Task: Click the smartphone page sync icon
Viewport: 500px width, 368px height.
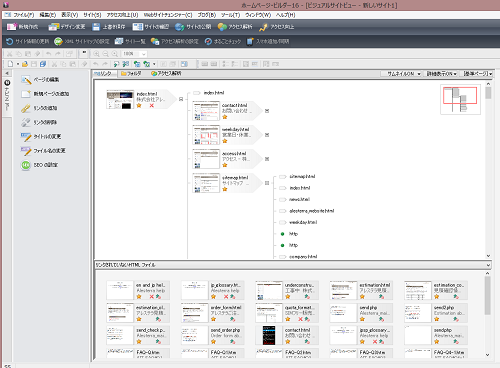Action: 250,41
